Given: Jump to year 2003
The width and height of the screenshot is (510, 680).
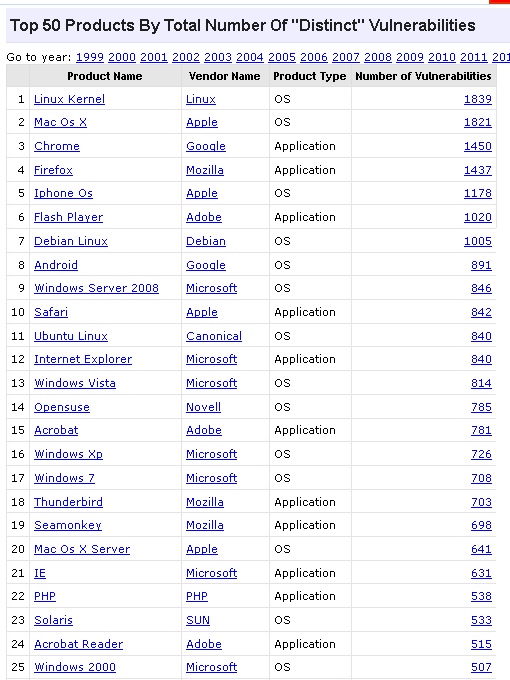Looking at the screenshot, I should pos(218,57).
